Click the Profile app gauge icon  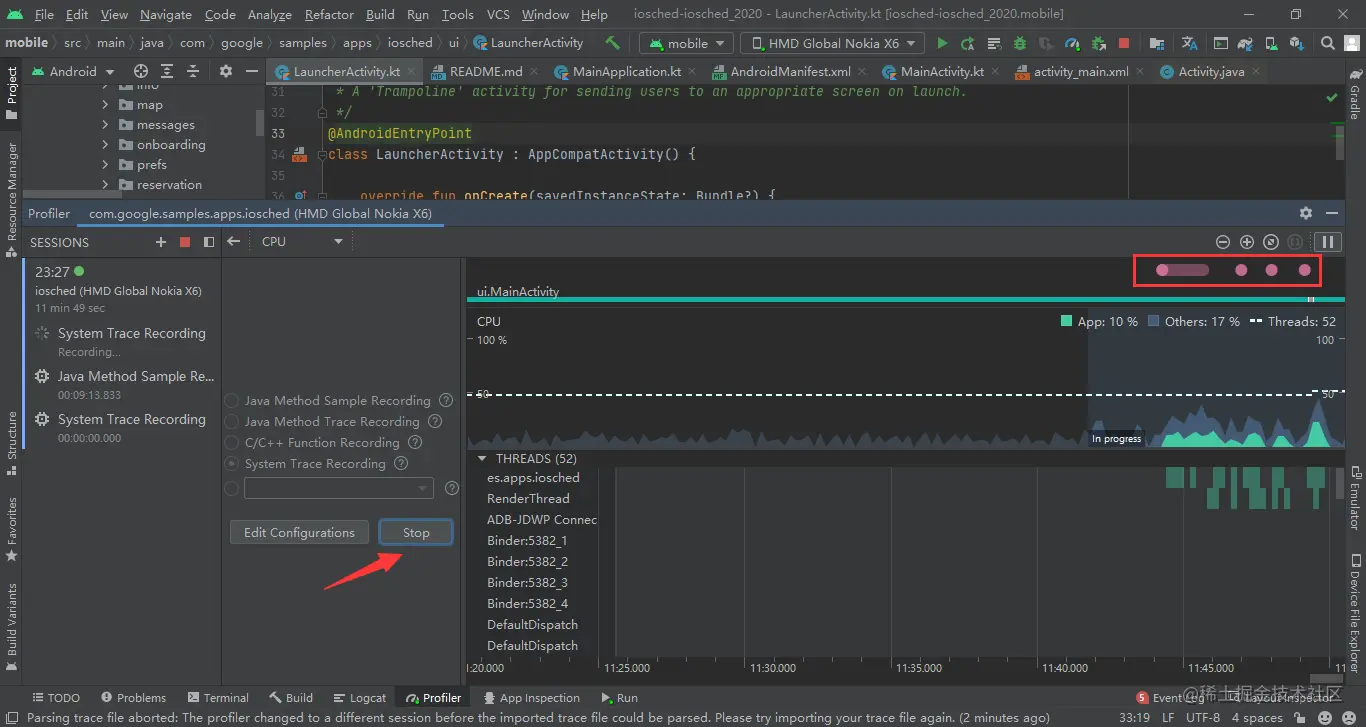click(x=1072, y=43)
